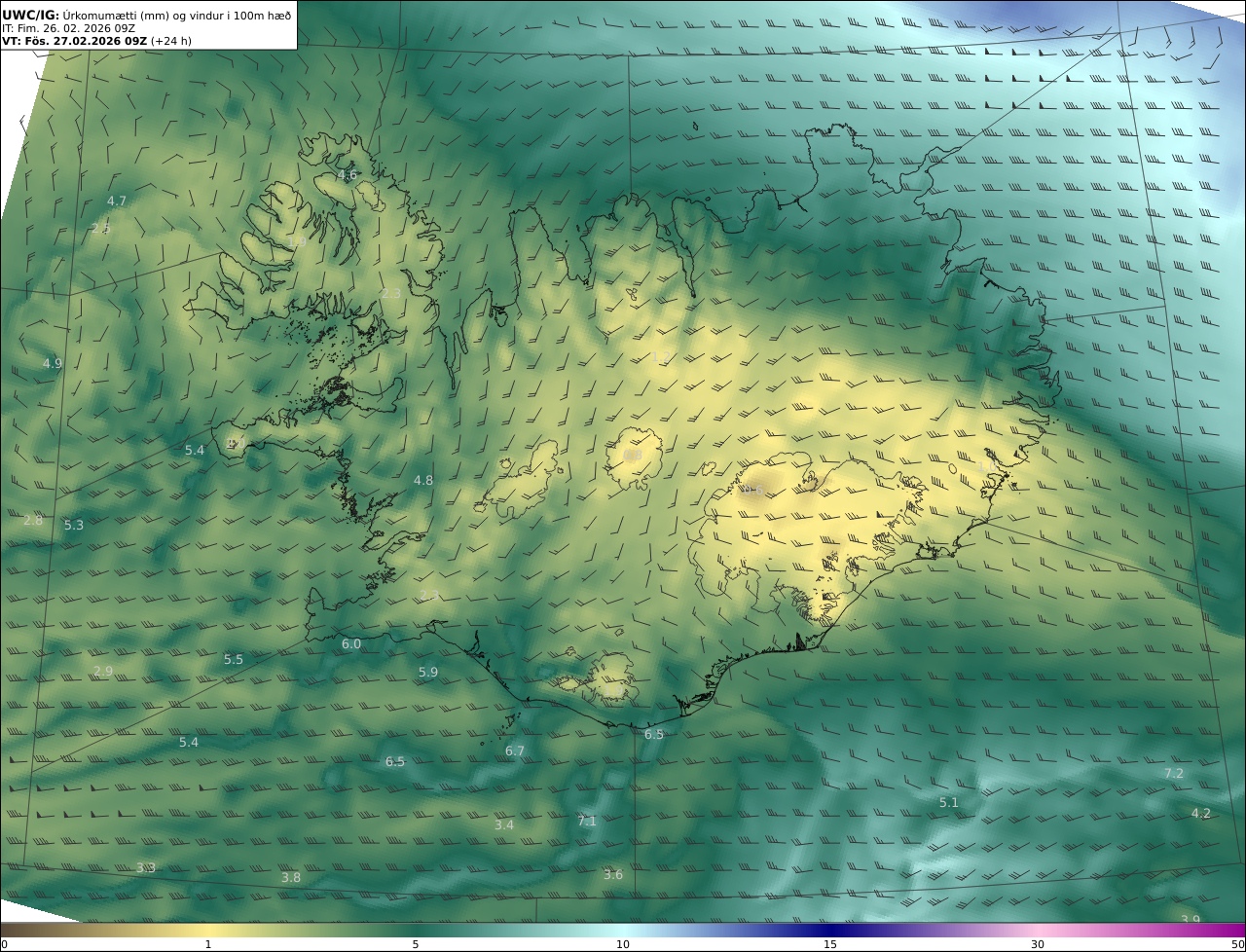
Task: Select the VT valid time line
Action: coord(95,41)
